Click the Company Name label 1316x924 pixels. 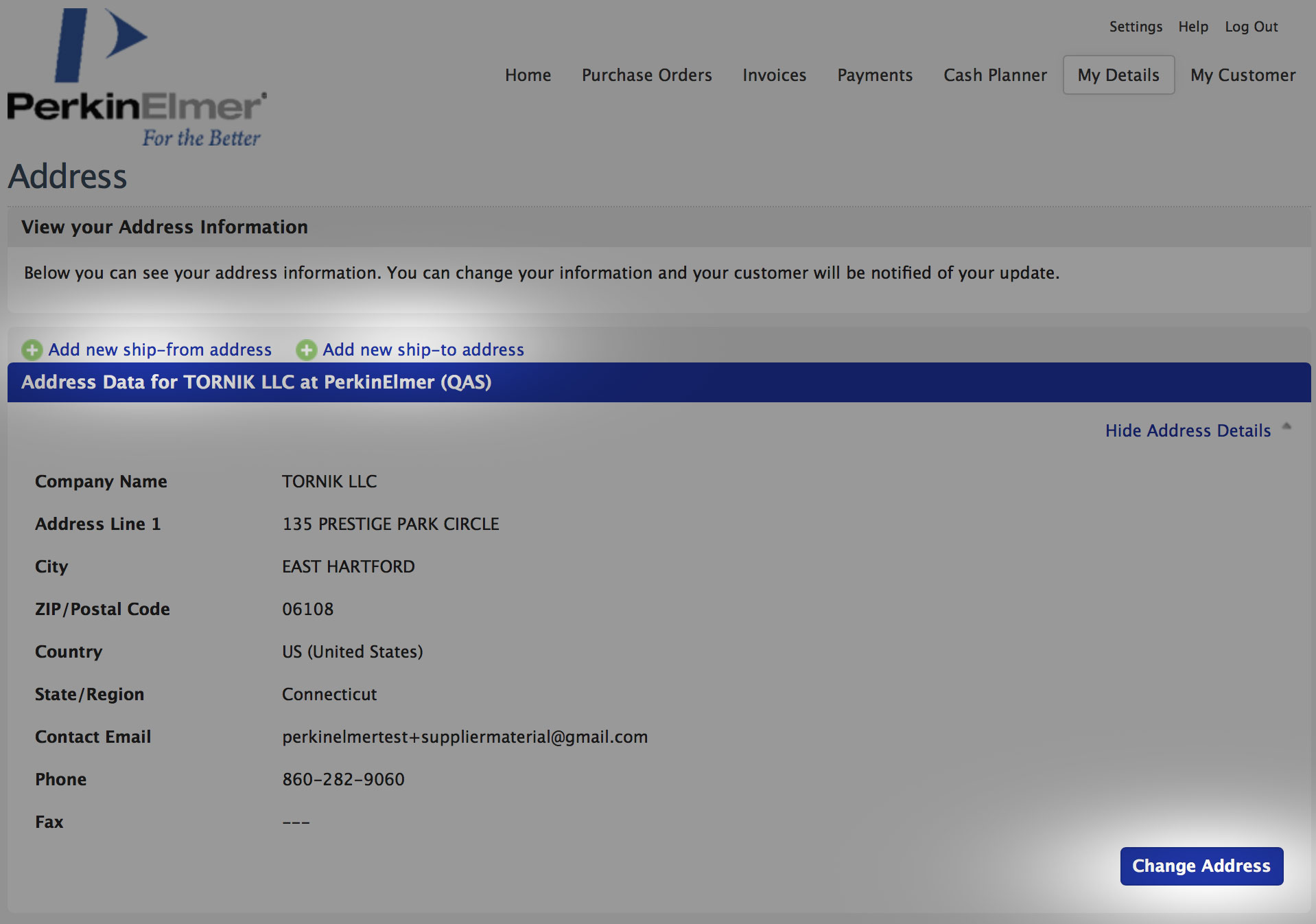101,481
